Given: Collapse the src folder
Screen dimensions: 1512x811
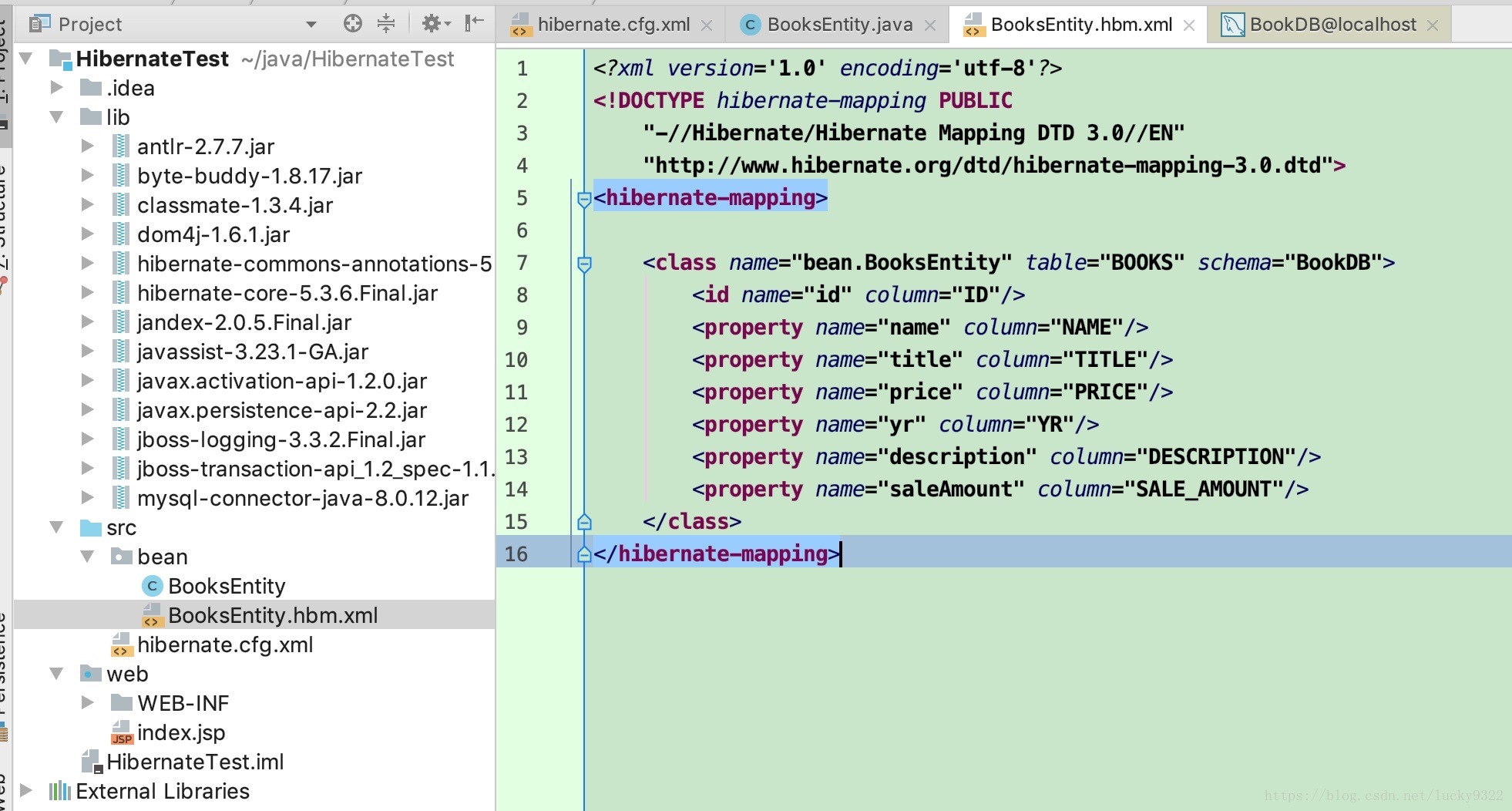Looking at the screenshot, I should click(x=56, y=527).
